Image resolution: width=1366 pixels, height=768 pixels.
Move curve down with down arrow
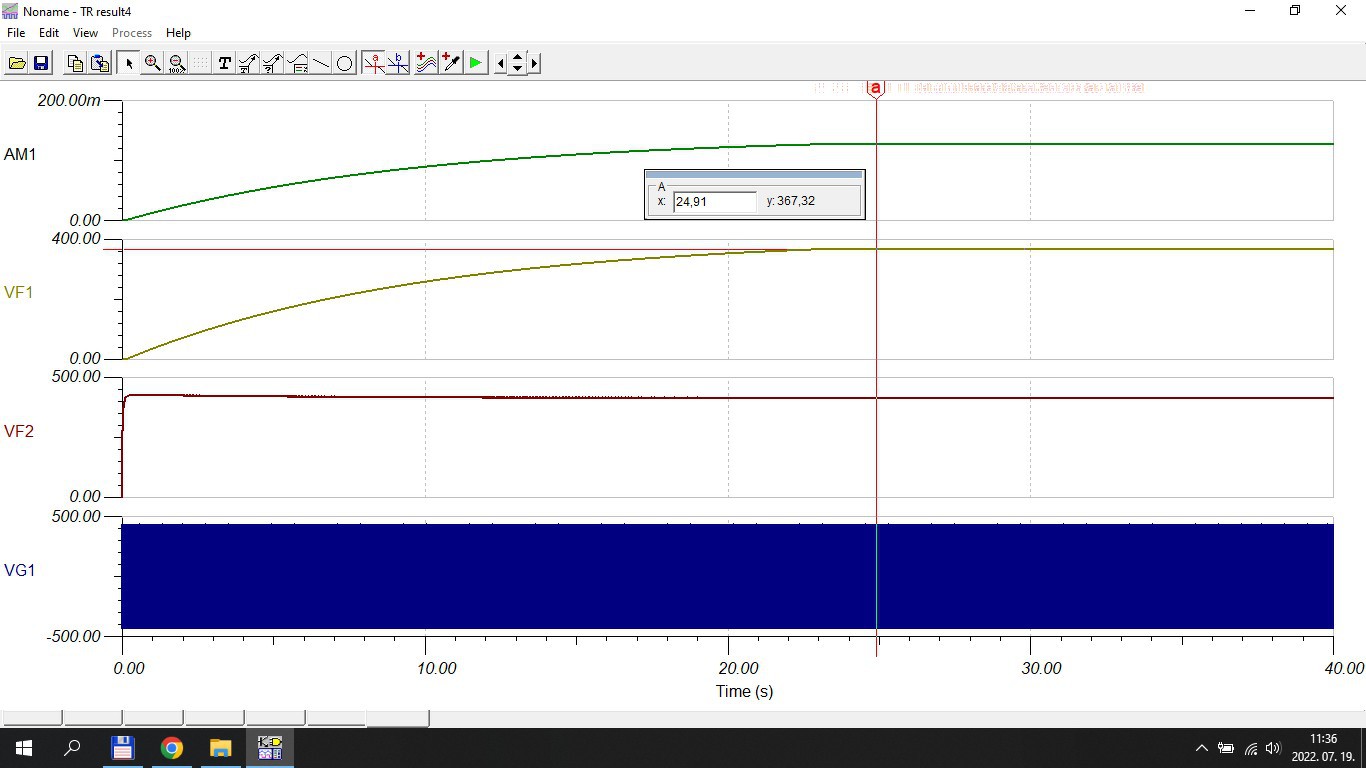(517, 69)
